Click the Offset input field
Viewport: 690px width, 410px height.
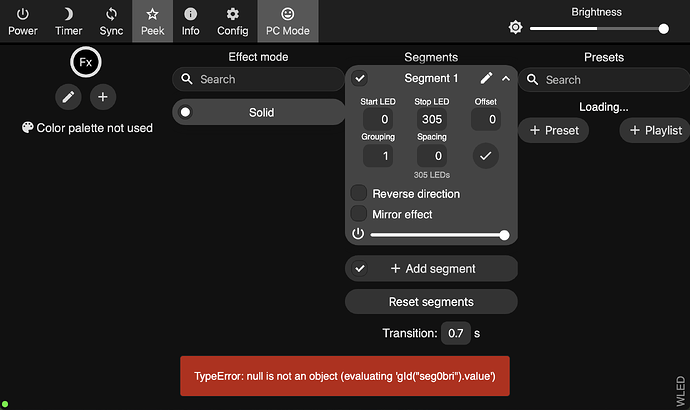486,119
